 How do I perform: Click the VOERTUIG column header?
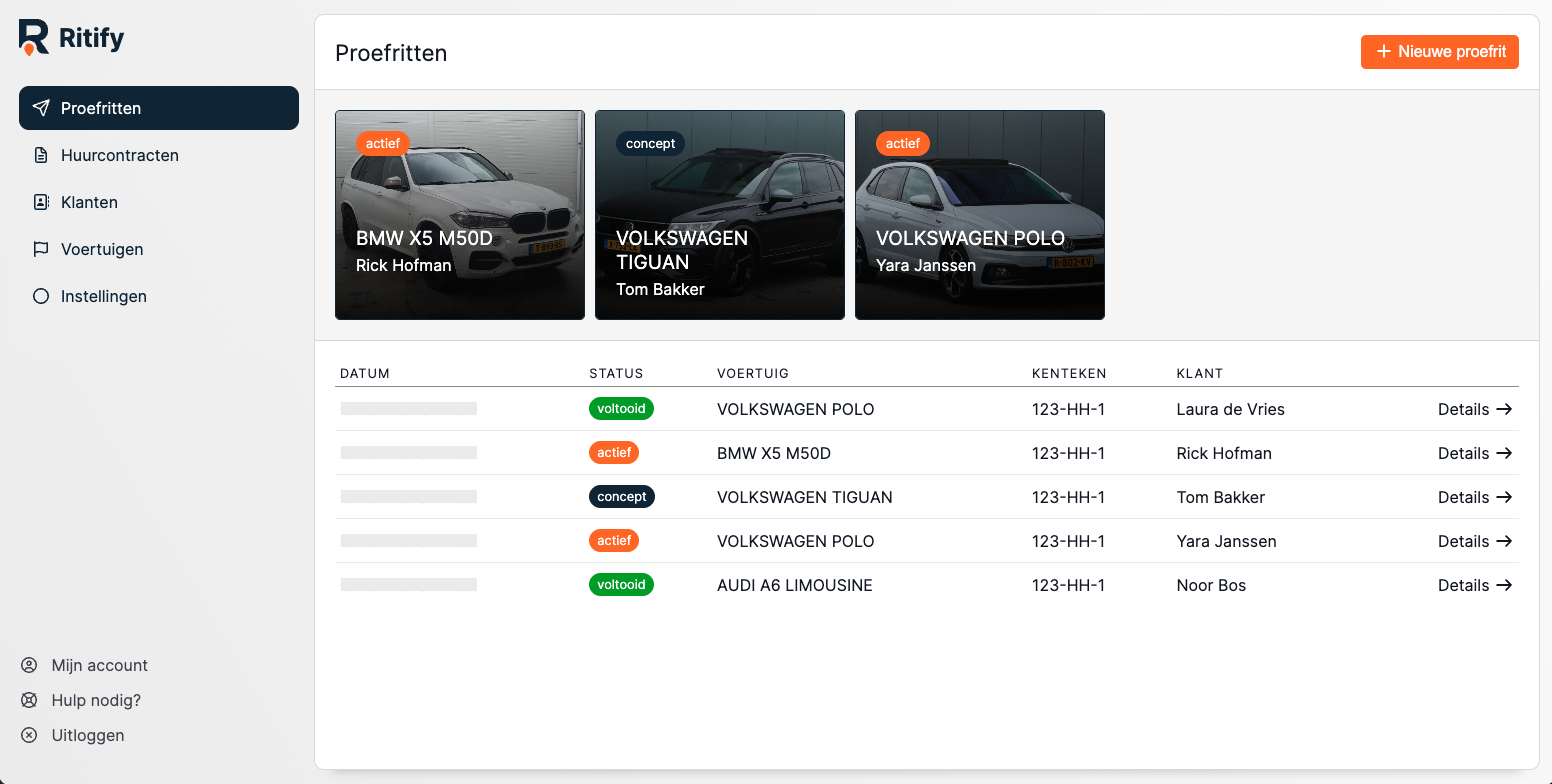[753, 373]
